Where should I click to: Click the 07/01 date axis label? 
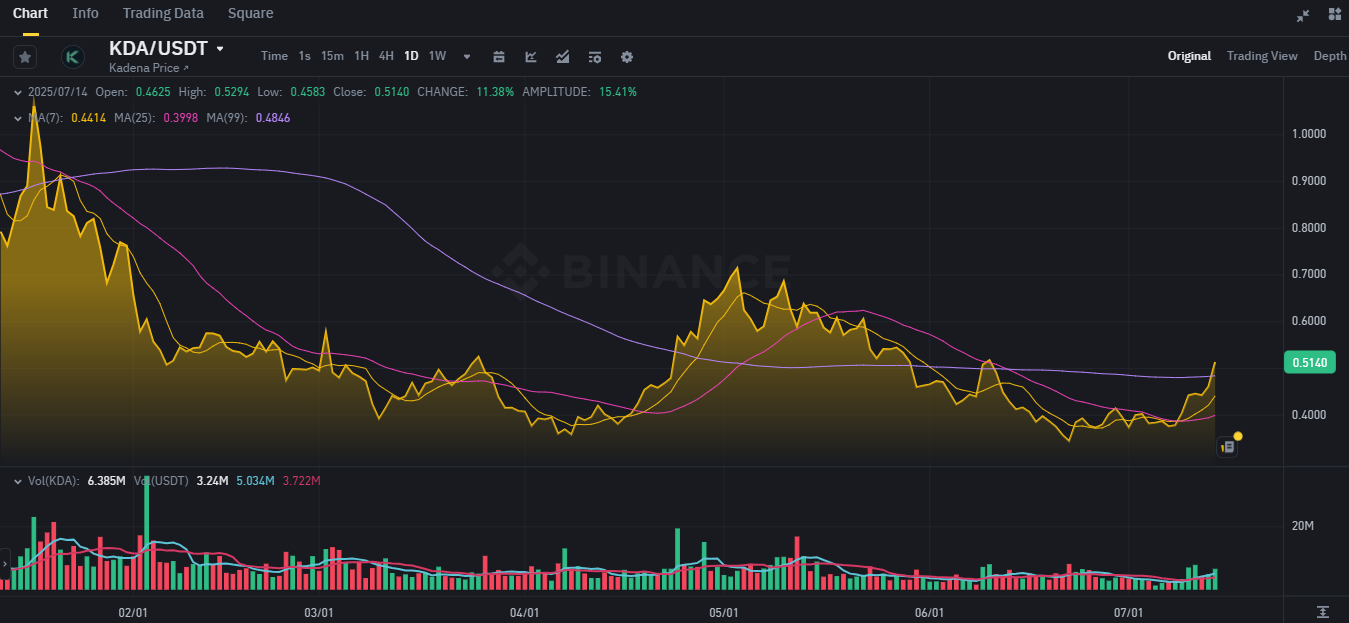click(x=1129, y=612)
